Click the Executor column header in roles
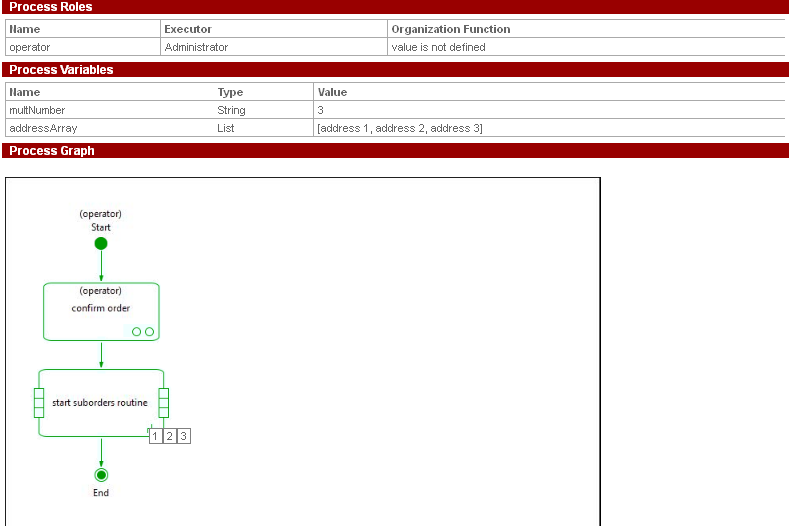Image resolution: width=789 pixels, height=526 pixels. point(188,29)
